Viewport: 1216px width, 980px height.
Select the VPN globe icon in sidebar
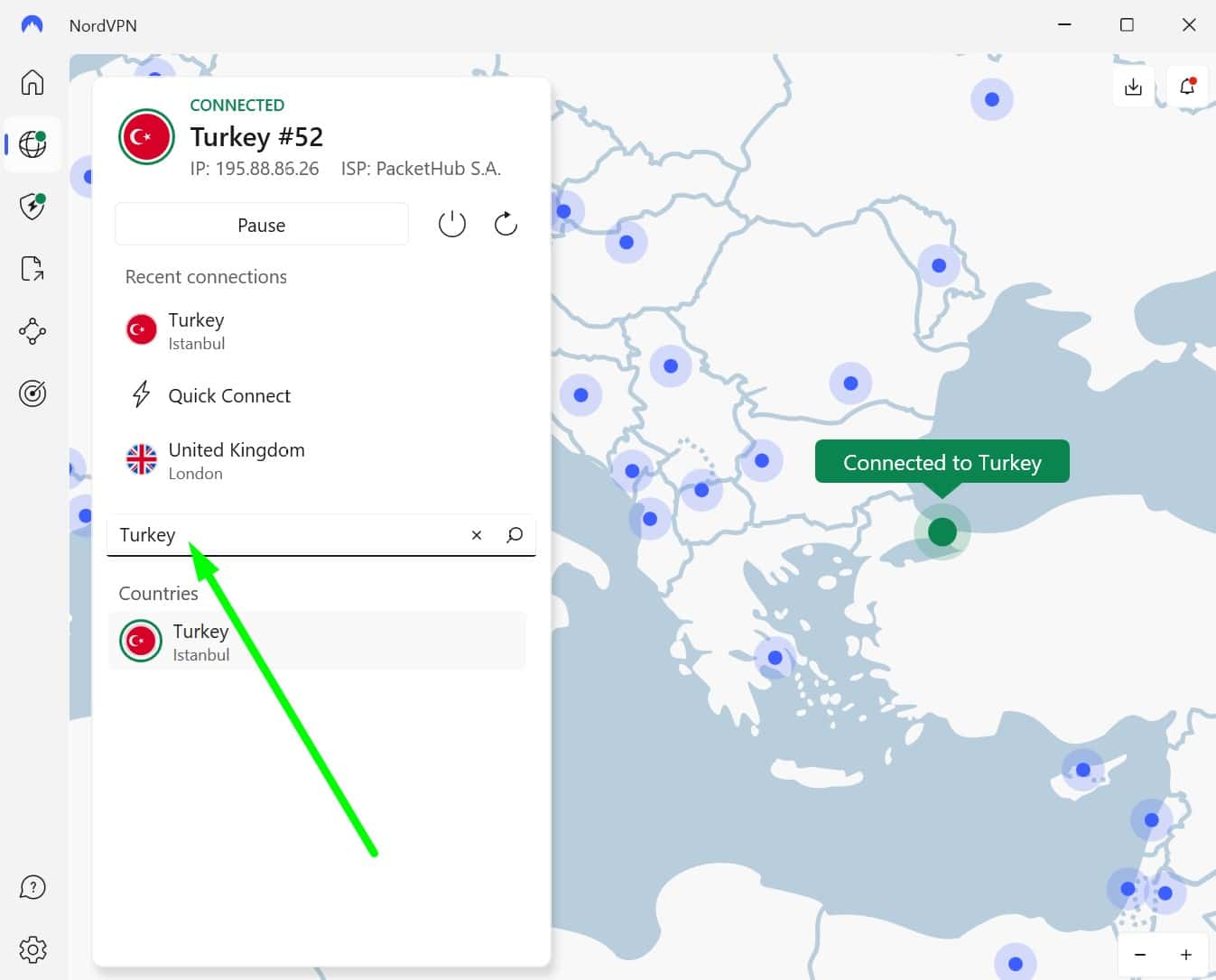click(x=32, y=144)
